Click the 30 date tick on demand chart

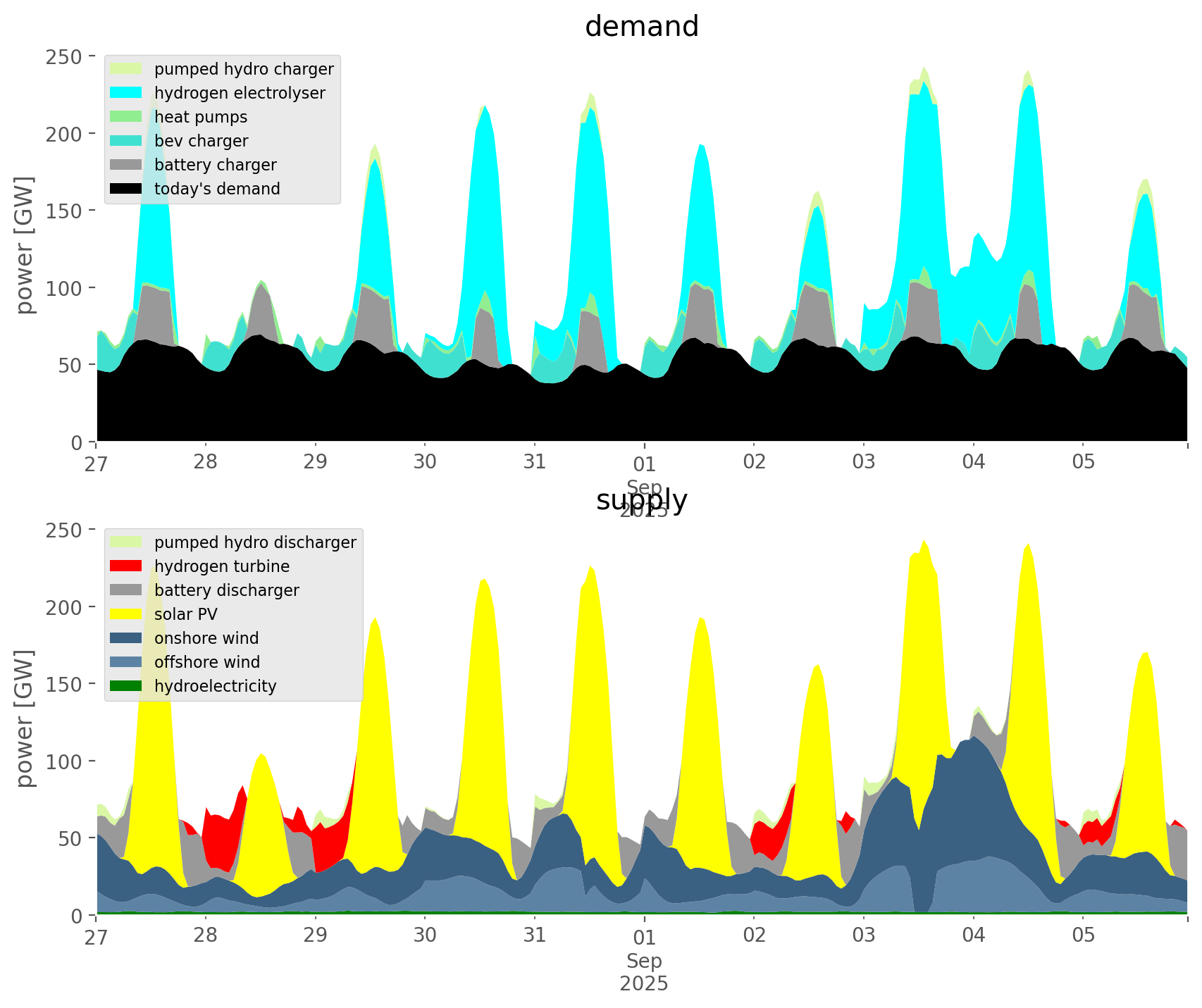click(425, 463)
